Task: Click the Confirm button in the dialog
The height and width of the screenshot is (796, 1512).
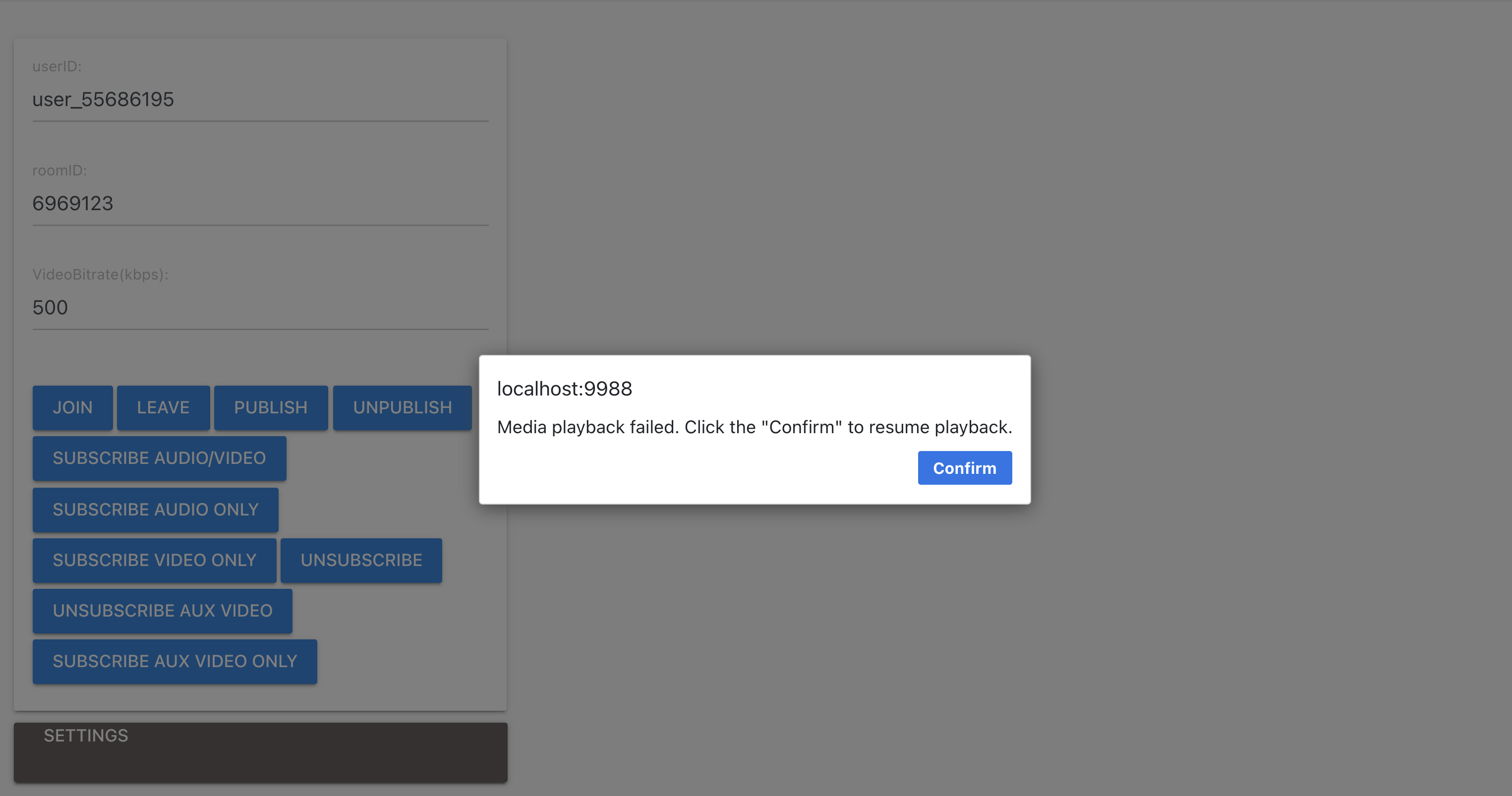Action: click(964, 468)
